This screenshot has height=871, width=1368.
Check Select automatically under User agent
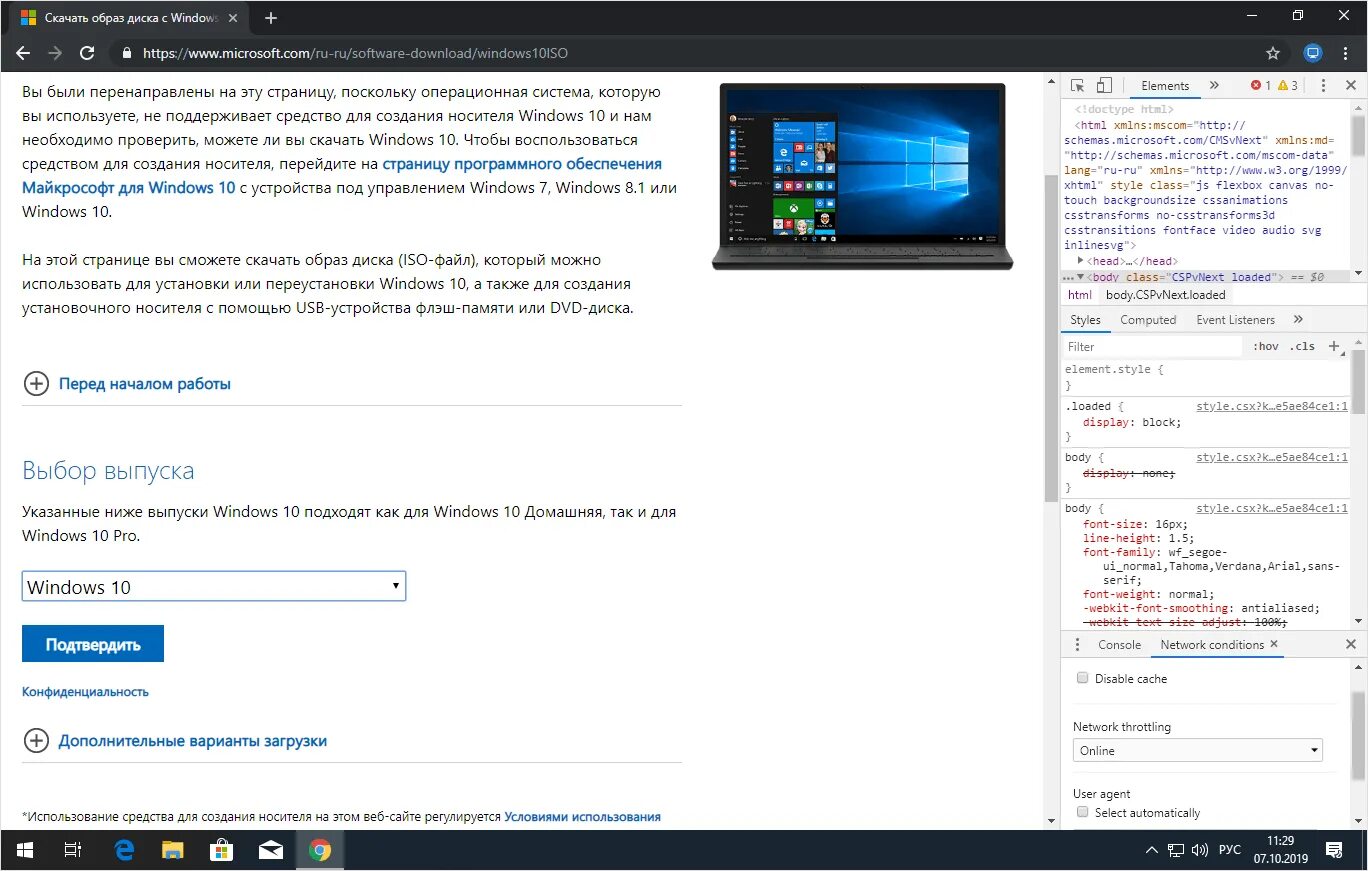click(x=1081, y=812)
